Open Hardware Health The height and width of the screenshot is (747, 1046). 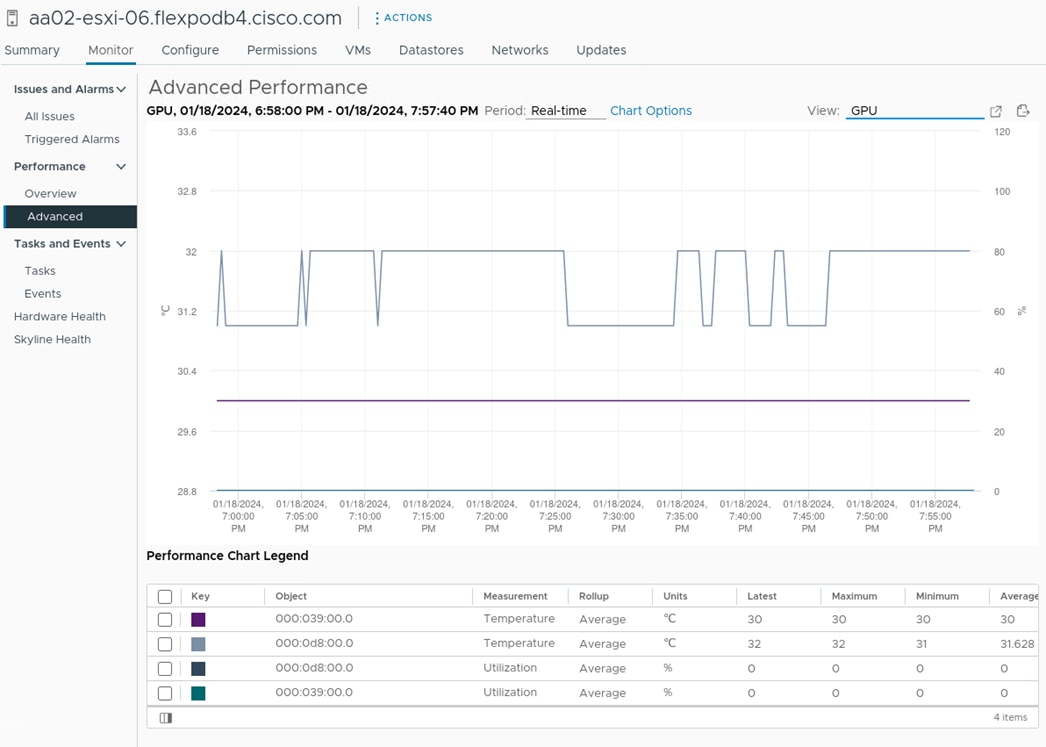[60, 316]
